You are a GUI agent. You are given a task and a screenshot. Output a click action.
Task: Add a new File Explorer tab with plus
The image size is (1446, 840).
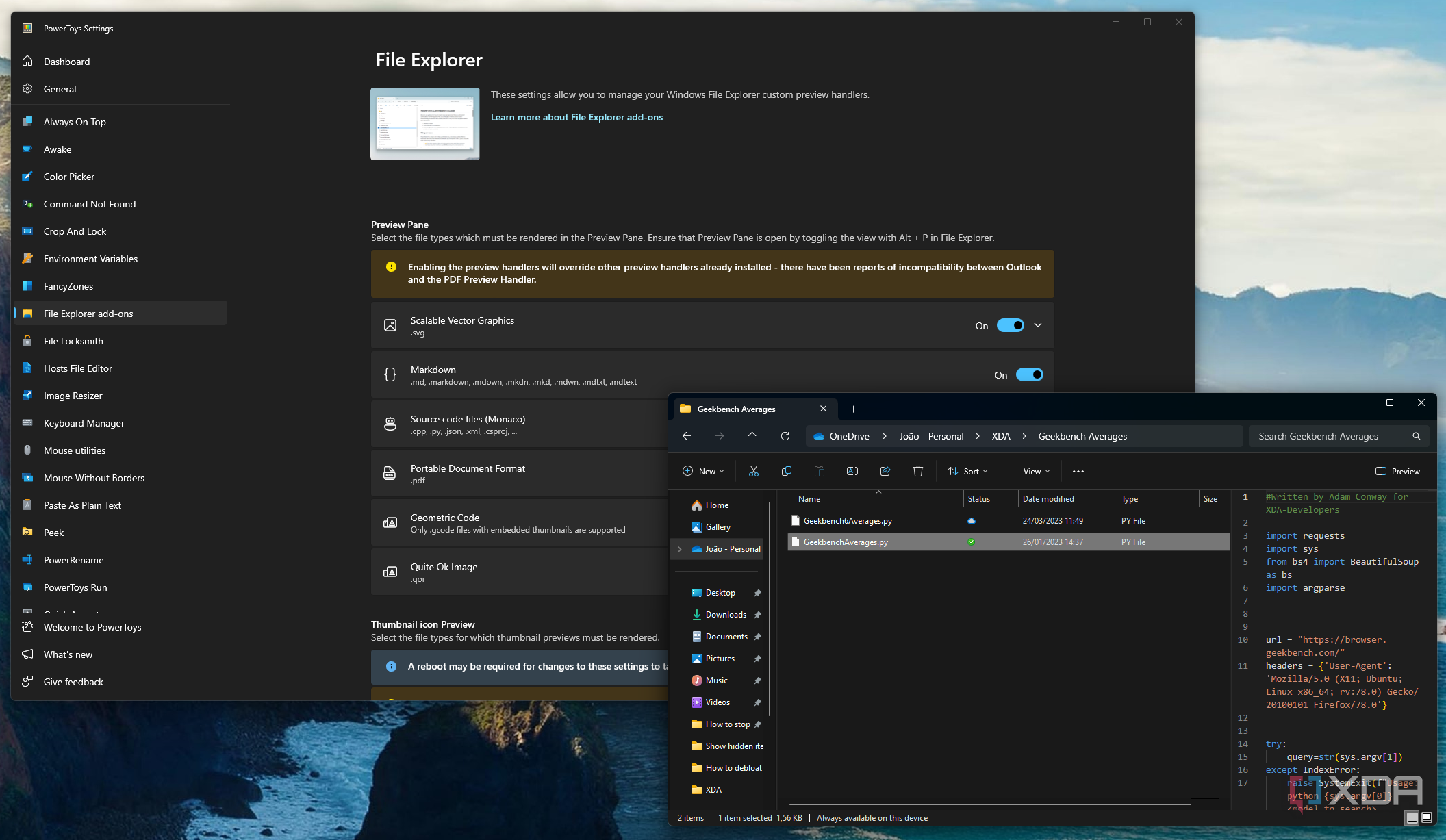click(854, 409)
